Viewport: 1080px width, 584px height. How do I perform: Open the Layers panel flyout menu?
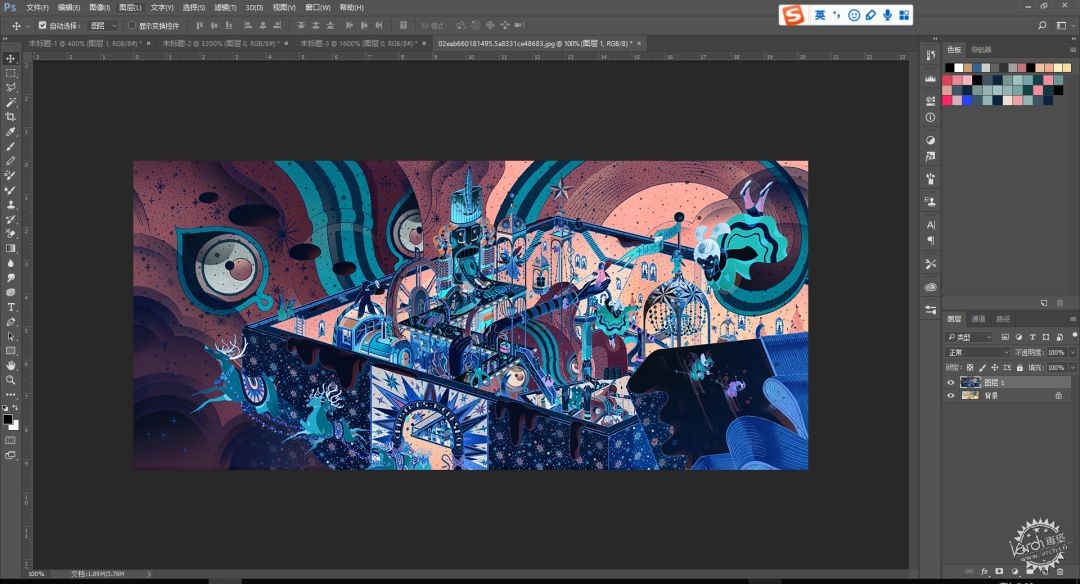(x=1072, y=319)
